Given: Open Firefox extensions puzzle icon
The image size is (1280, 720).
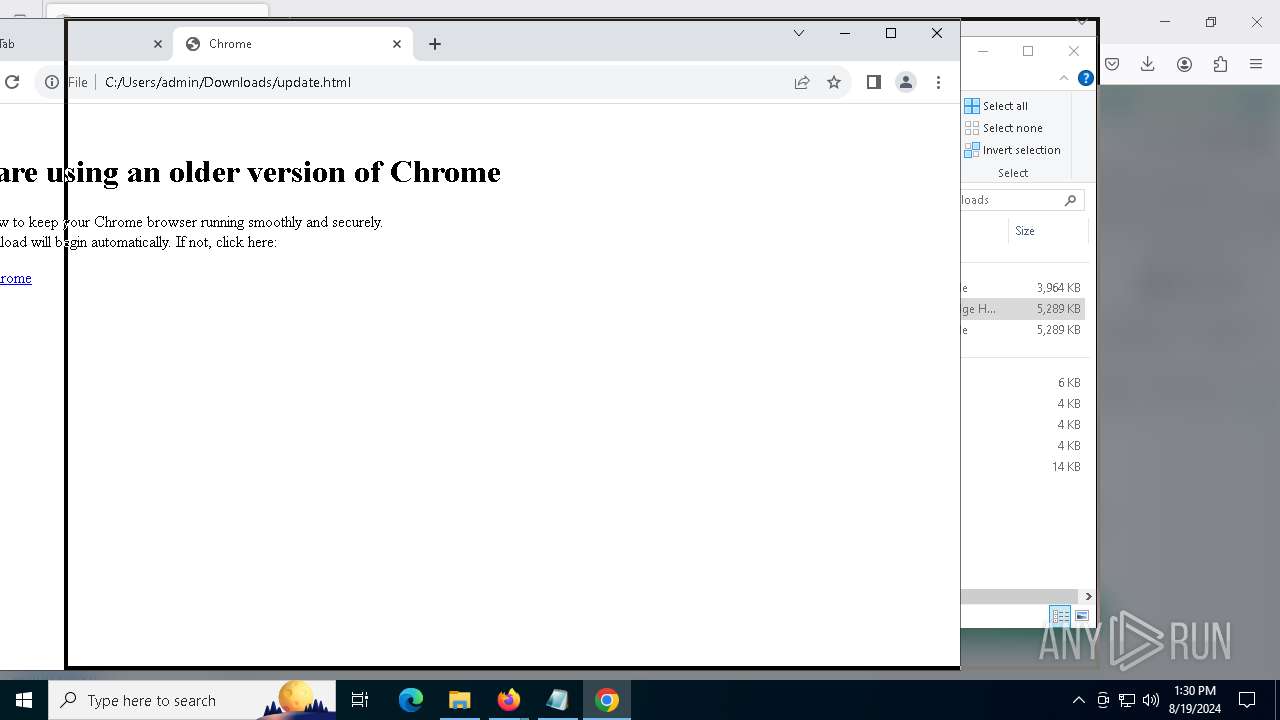Looking at the screenshot, I should (1220, 64).
